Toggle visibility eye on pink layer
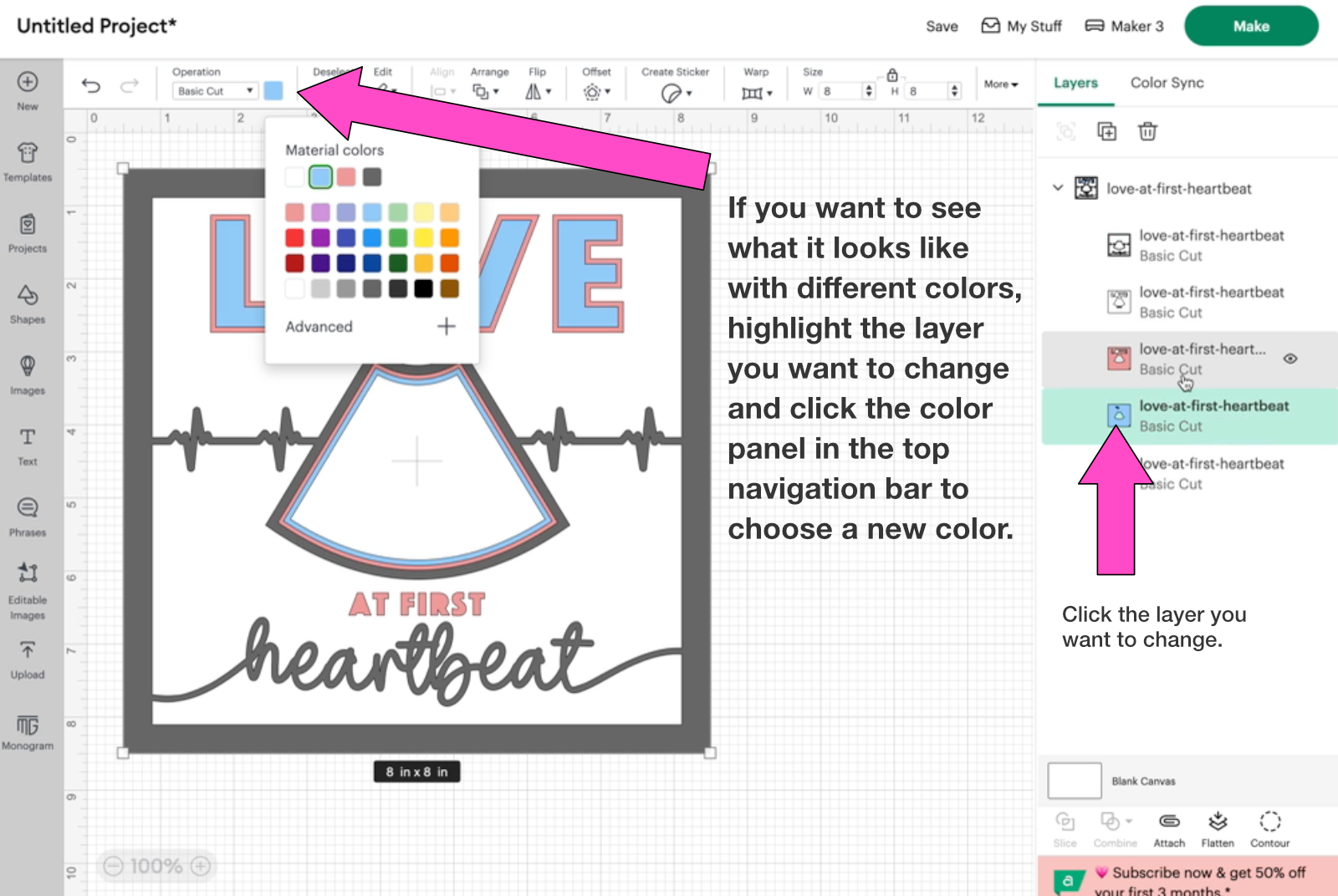The image size is (1338, 896). (x=1290, y=359)
